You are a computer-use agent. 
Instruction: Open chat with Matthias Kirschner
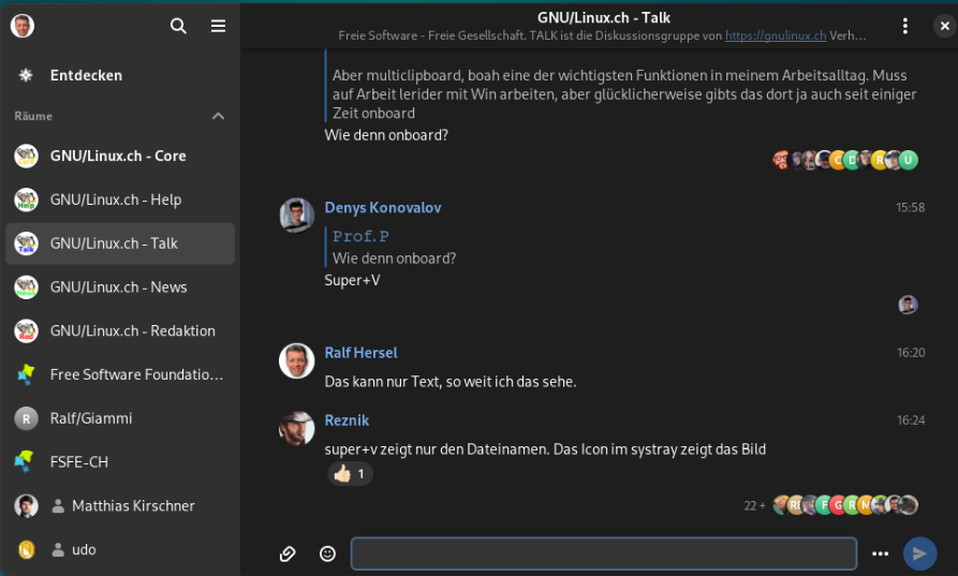(120, 506)
